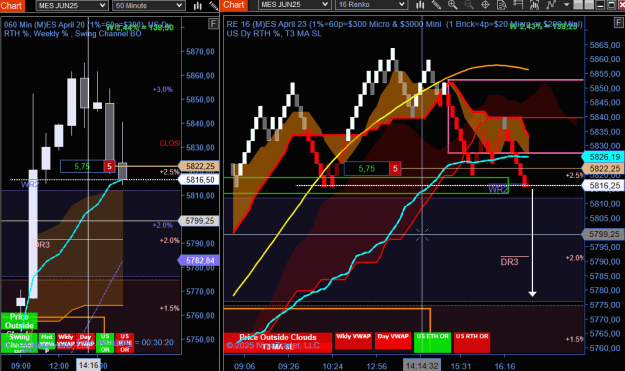Click red 5 quantity box on Renko chart
The image size is (625, 371).
[395, 169]
